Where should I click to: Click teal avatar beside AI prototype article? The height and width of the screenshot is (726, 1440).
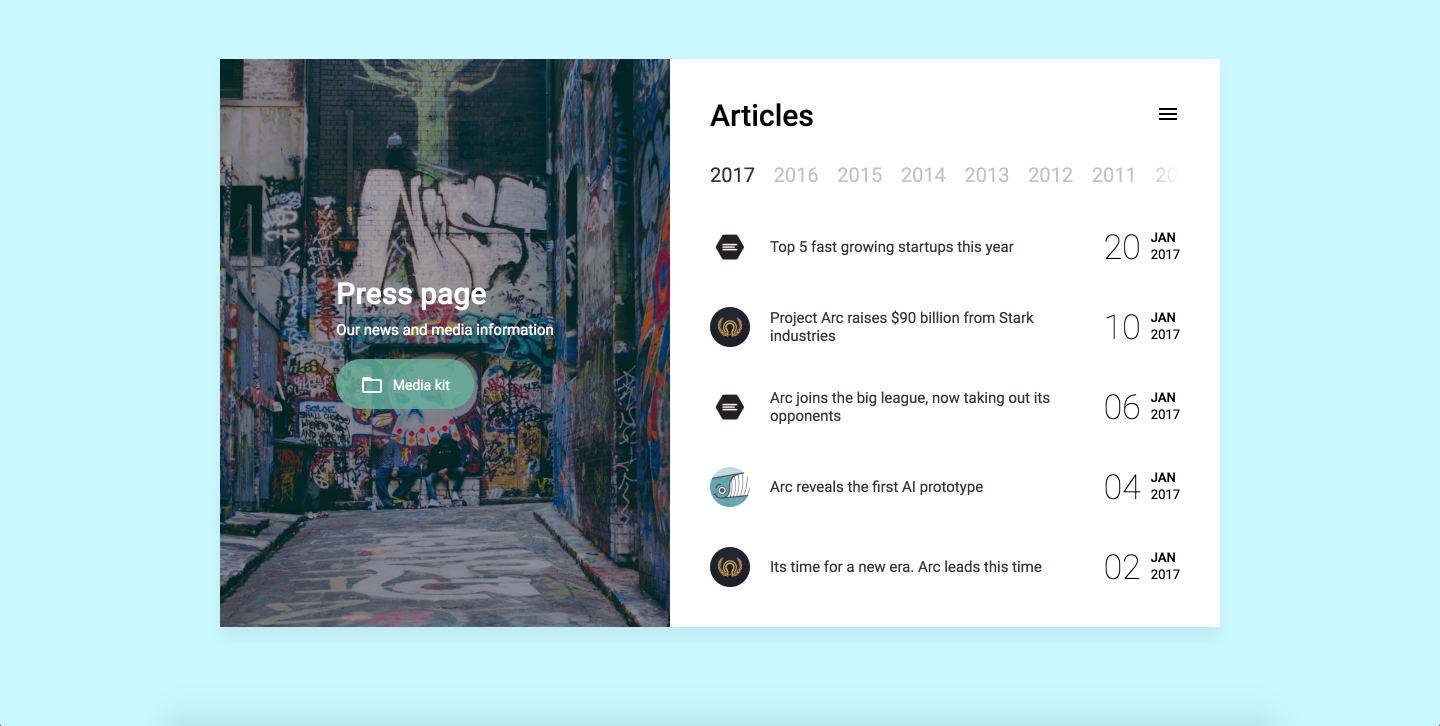[730, 487]
